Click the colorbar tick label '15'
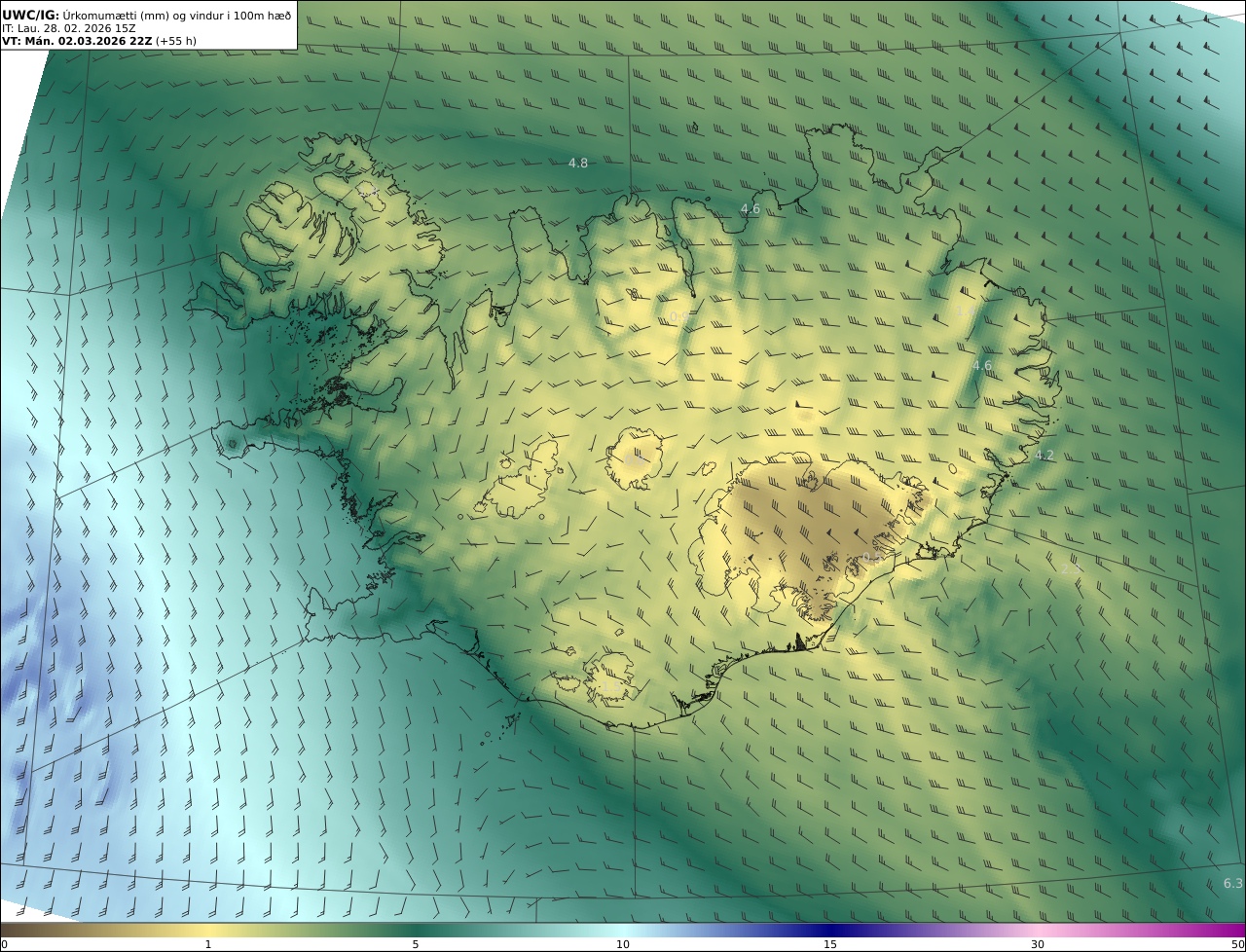The width and height of the screenshot is (1246, 952). 830,944
